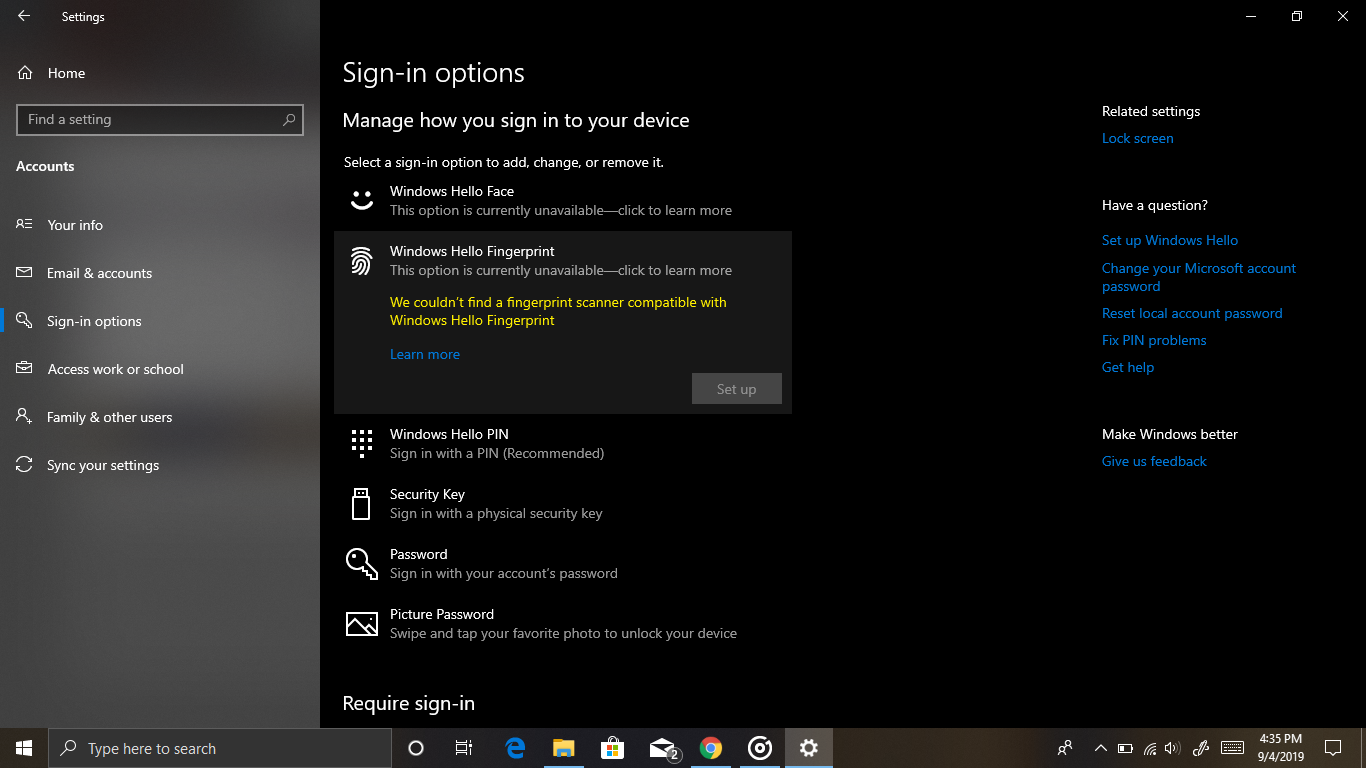Click the Picture Password image icon
1366x768 pixels.
point(361,624)
